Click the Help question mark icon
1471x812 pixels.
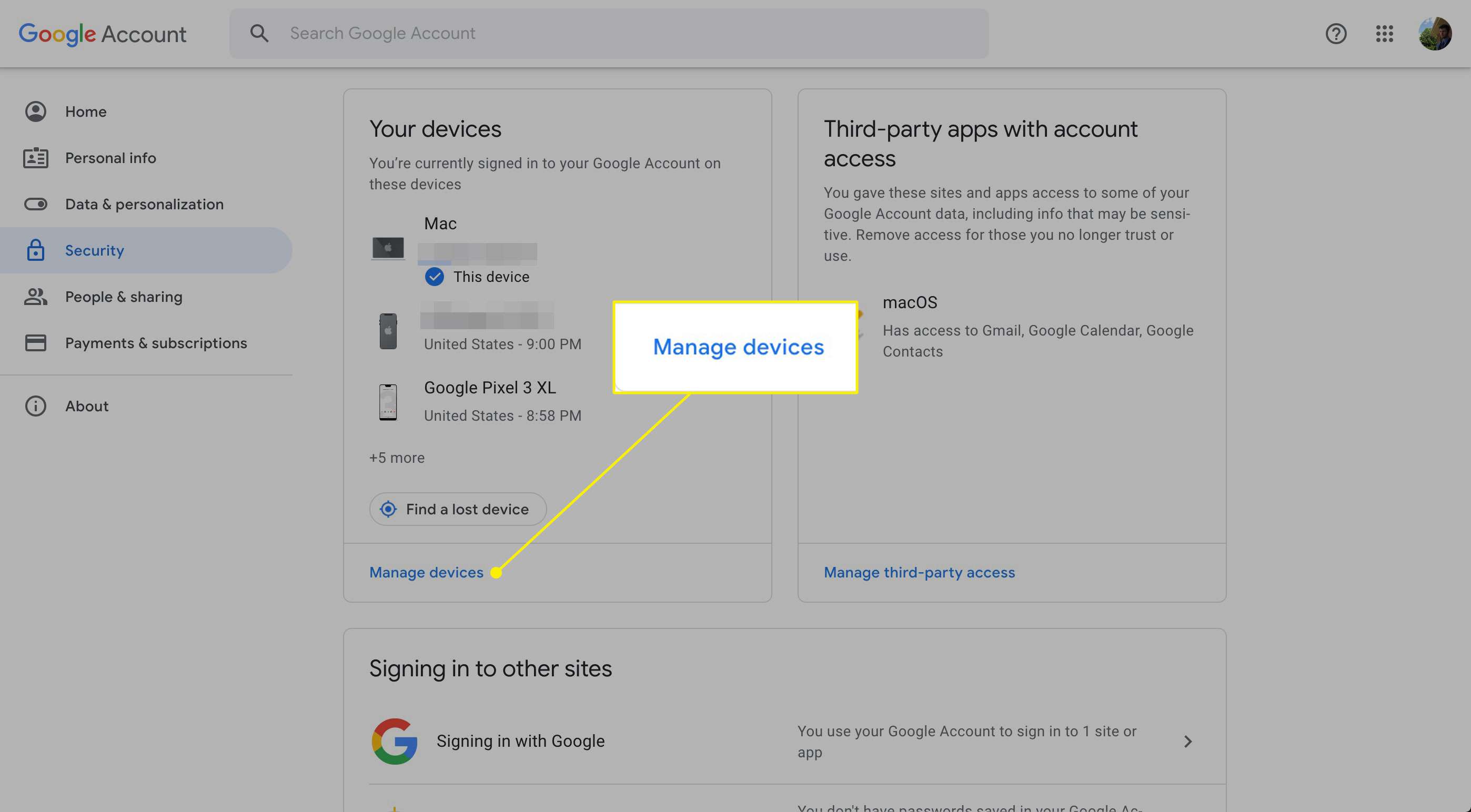(1337, 33)
